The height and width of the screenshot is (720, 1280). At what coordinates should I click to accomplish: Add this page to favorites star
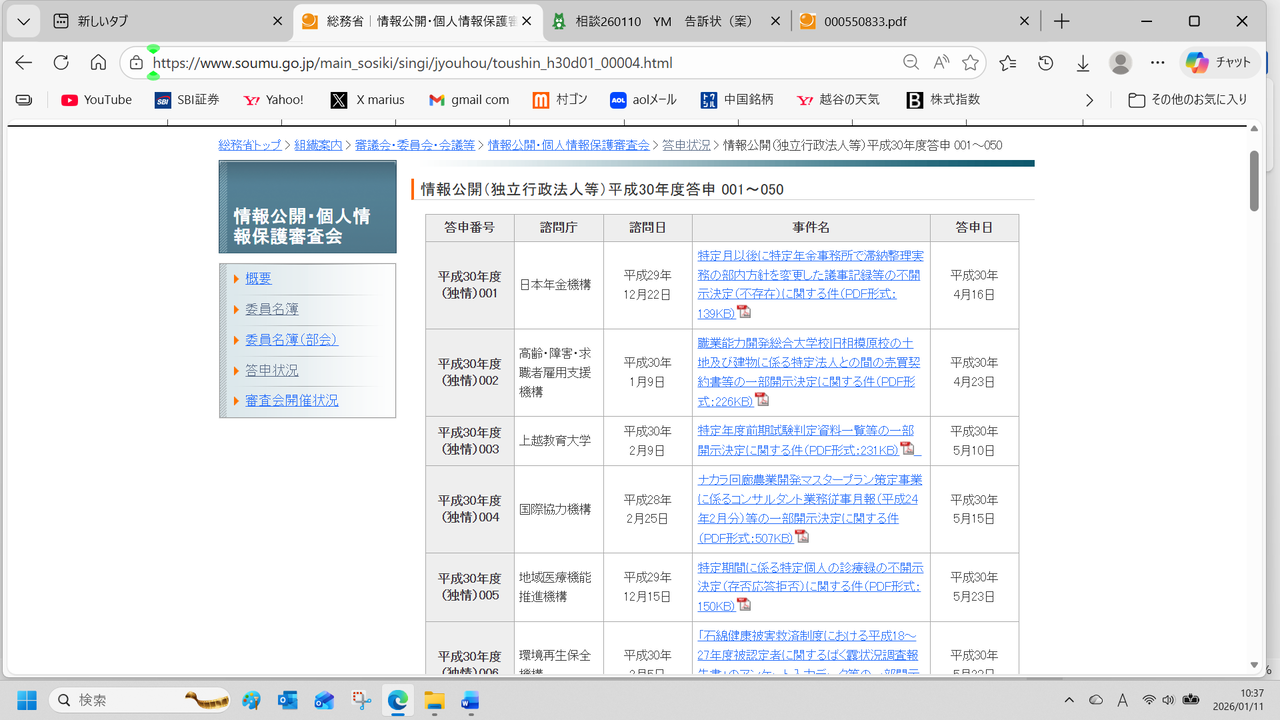coord(970,62)
